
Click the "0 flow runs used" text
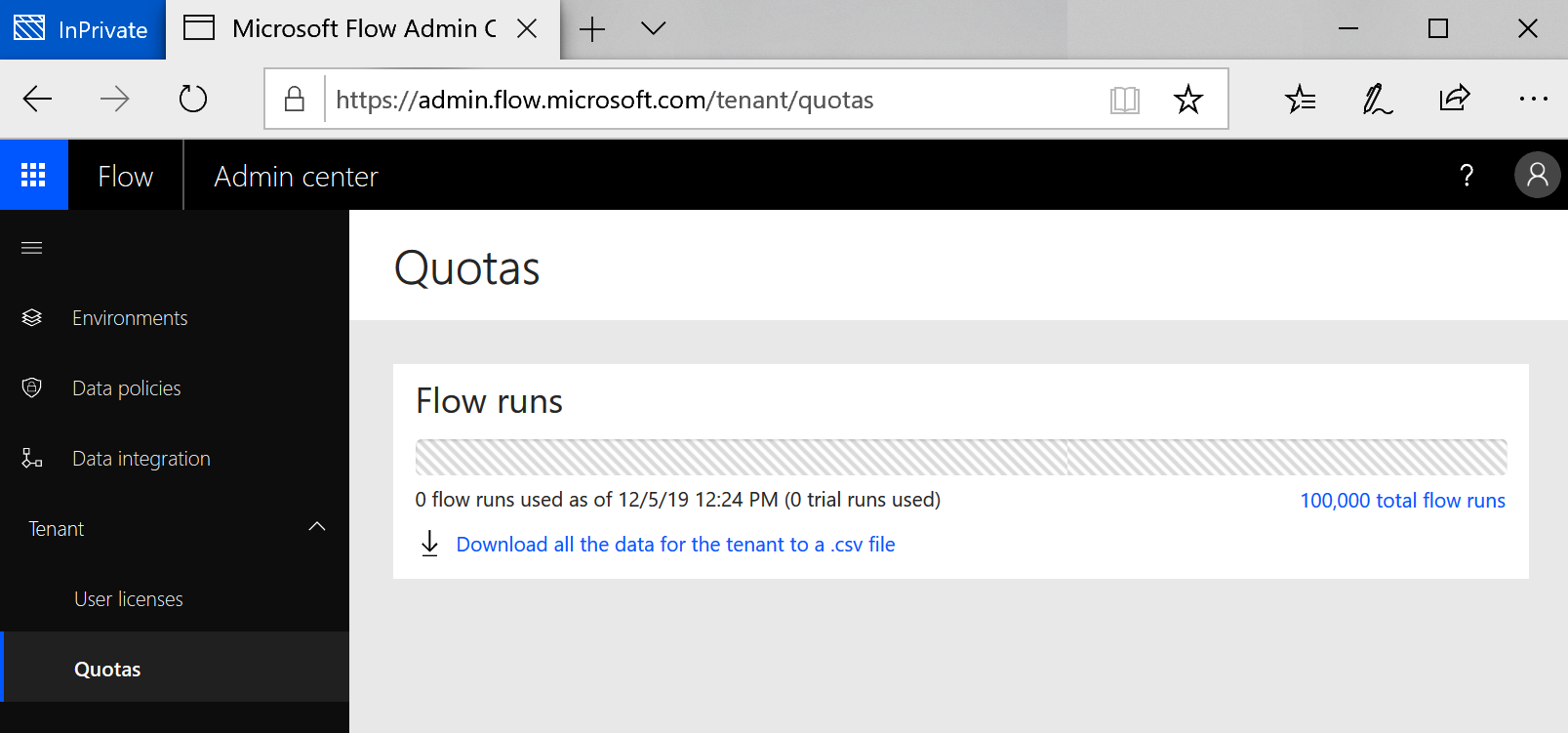(x=677, y=500)
